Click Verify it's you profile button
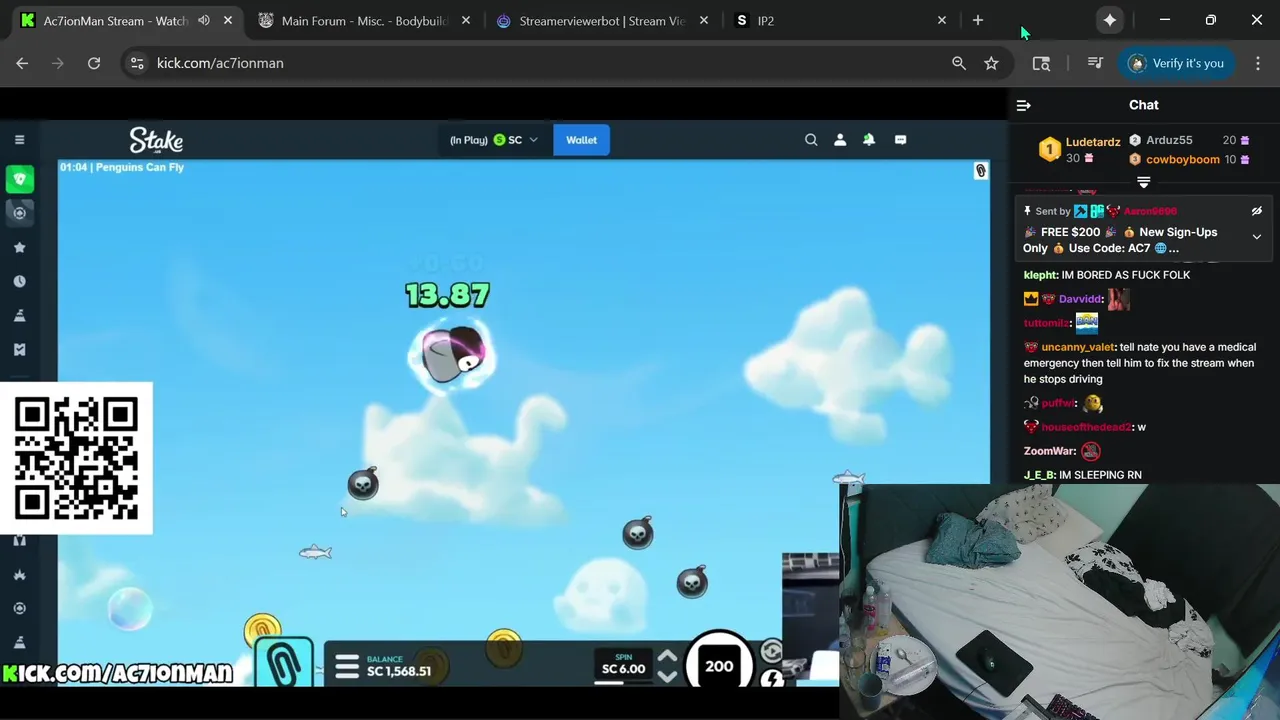Screen dimensions: 1280x720 [x=1175, y=63]
